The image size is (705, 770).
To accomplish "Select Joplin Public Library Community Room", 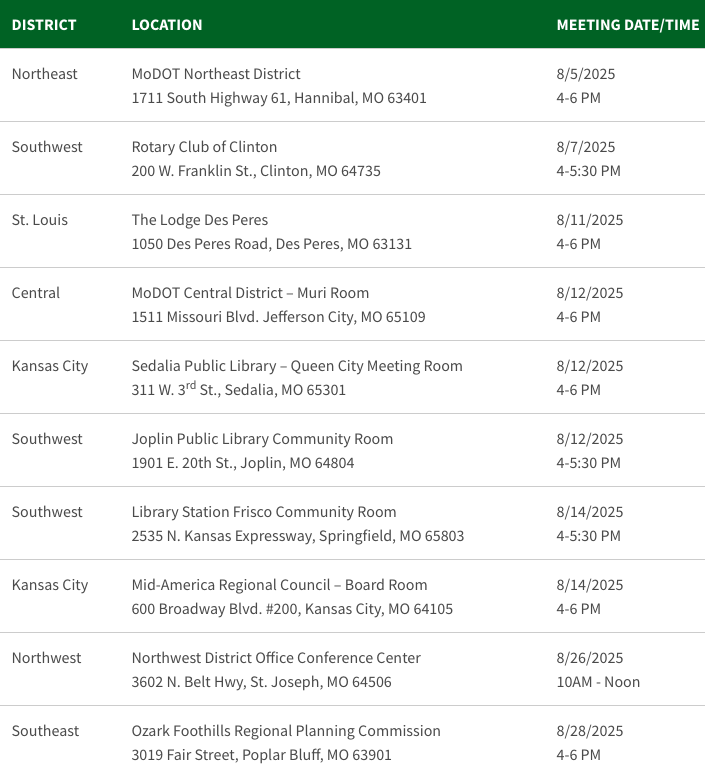I will pos(262,439).
